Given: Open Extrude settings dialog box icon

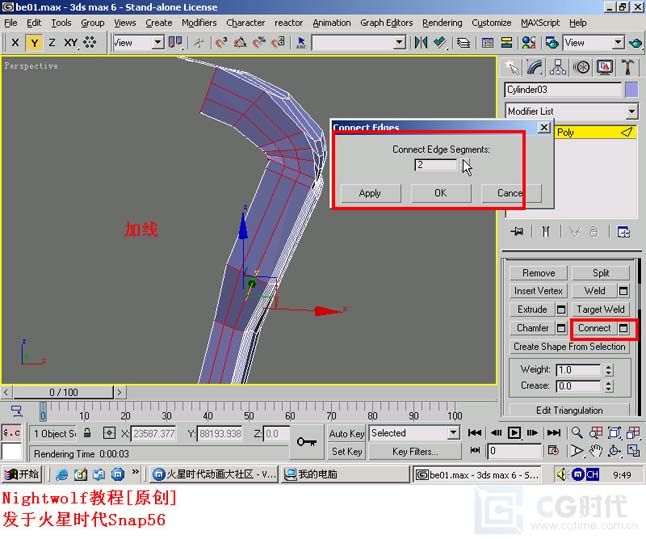Looking at the screenshot, I should point(561,309).
